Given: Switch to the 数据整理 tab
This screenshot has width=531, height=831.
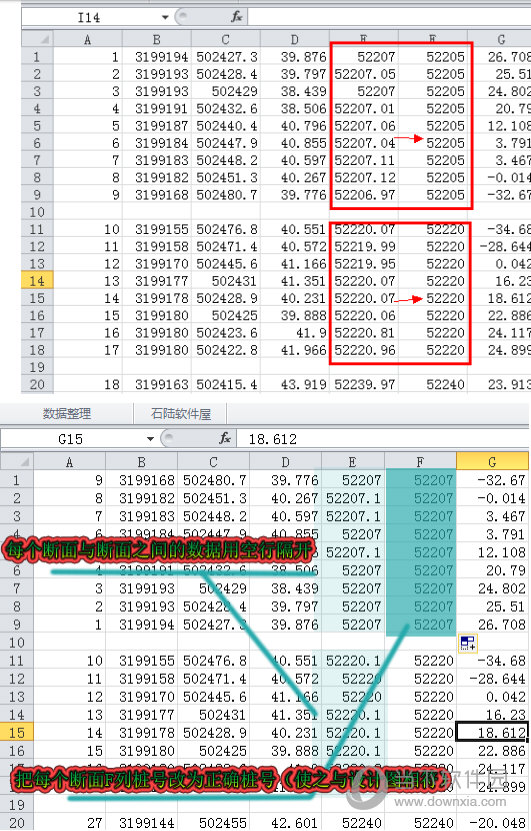Looking at the screenshot, I should (x=67, y=413).
